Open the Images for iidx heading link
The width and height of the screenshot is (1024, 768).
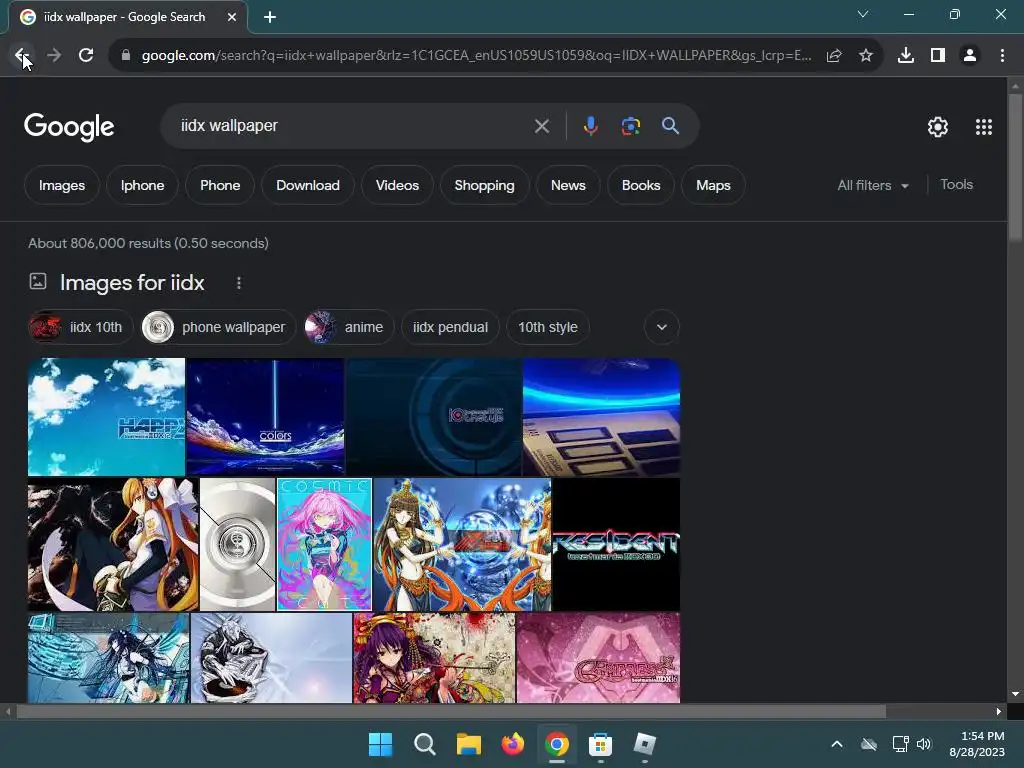point(132,283)
